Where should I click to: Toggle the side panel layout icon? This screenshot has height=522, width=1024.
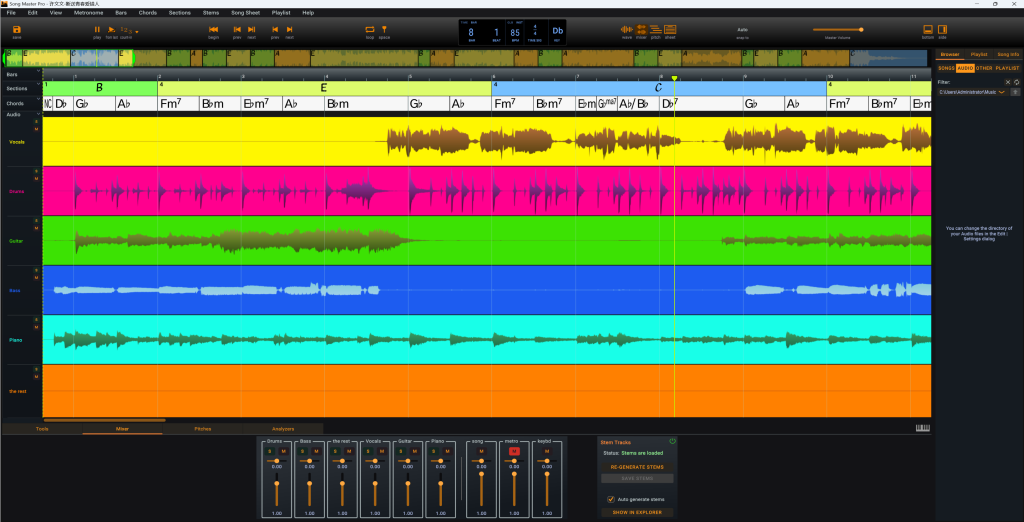[x=942, y=31]
